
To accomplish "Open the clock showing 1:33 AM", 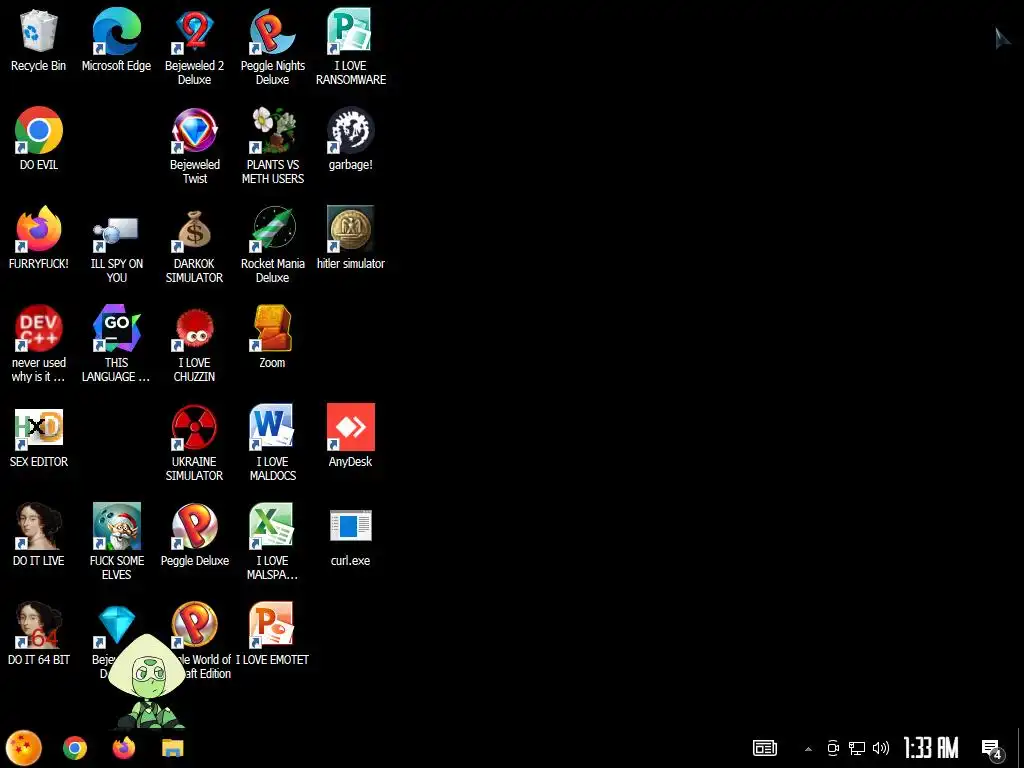I will tap(931, 748).
